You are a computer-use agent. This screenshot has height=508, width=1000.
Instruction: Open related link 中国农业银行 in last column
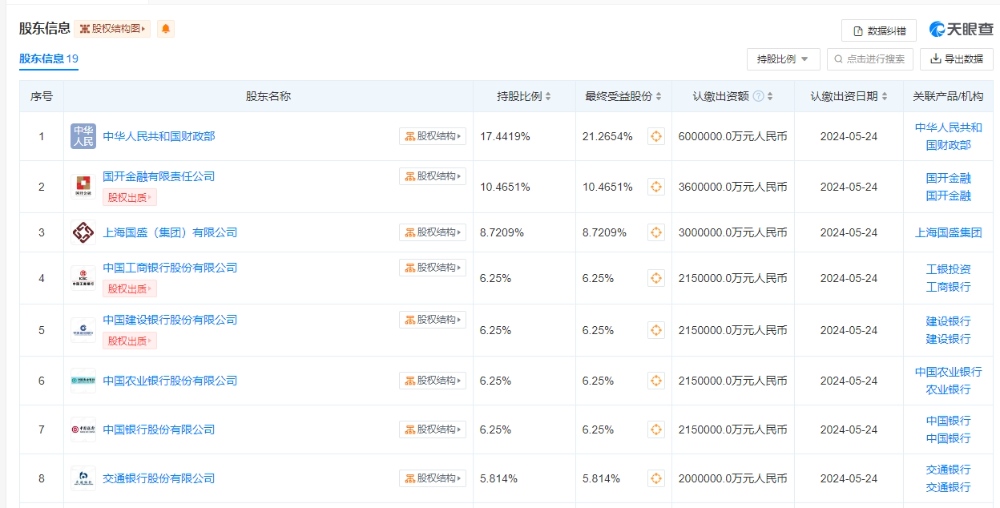tap(948, 372)
